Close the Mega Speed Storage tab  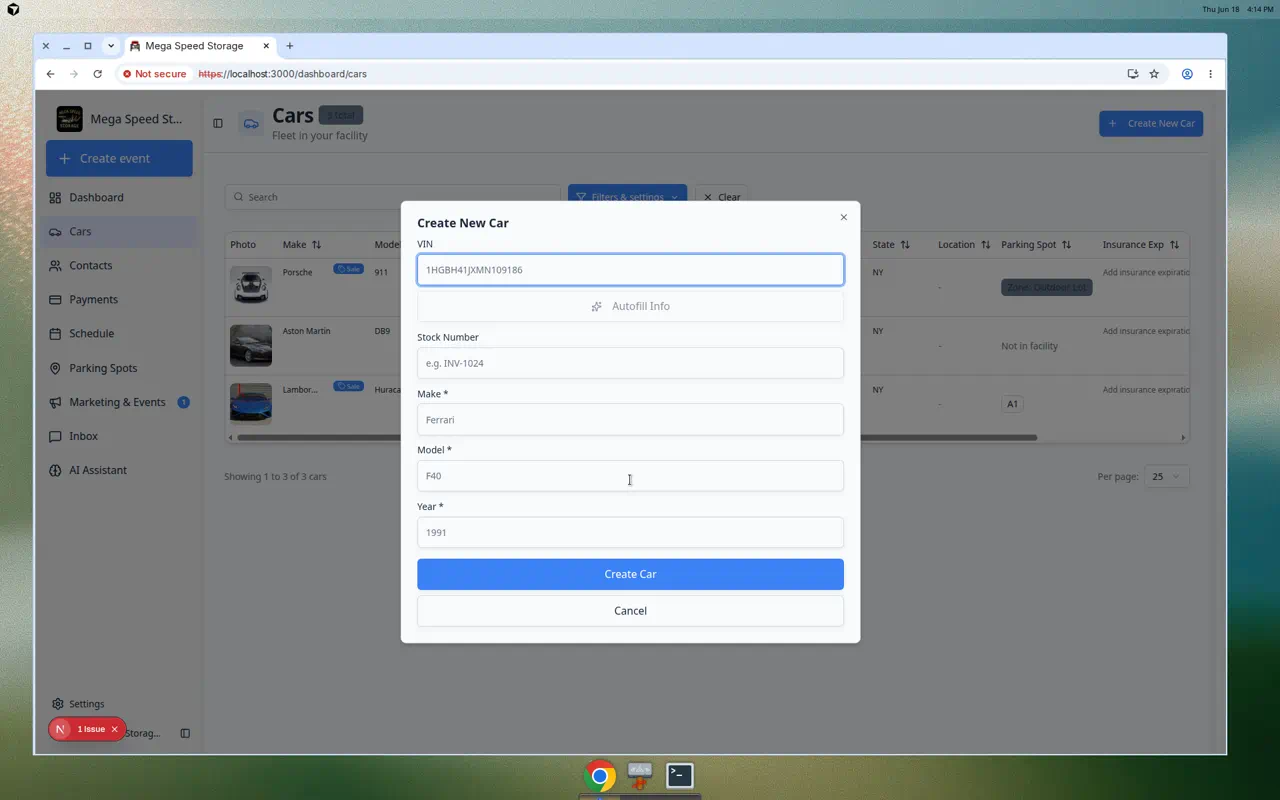point(266,46)
